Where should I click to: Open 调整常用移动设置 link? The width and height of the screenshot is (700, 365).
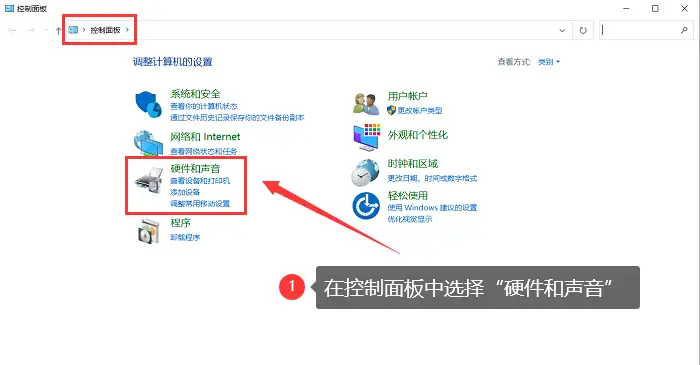click(x=200, y=203)
